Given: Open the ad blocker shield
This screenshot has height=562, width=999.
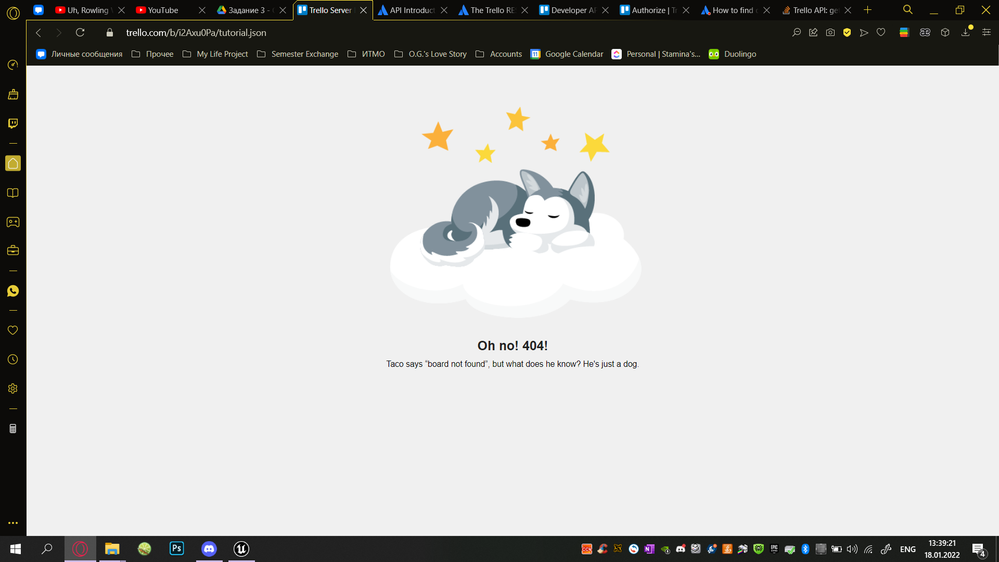Looking at the screenshot, I should point(847,32).
